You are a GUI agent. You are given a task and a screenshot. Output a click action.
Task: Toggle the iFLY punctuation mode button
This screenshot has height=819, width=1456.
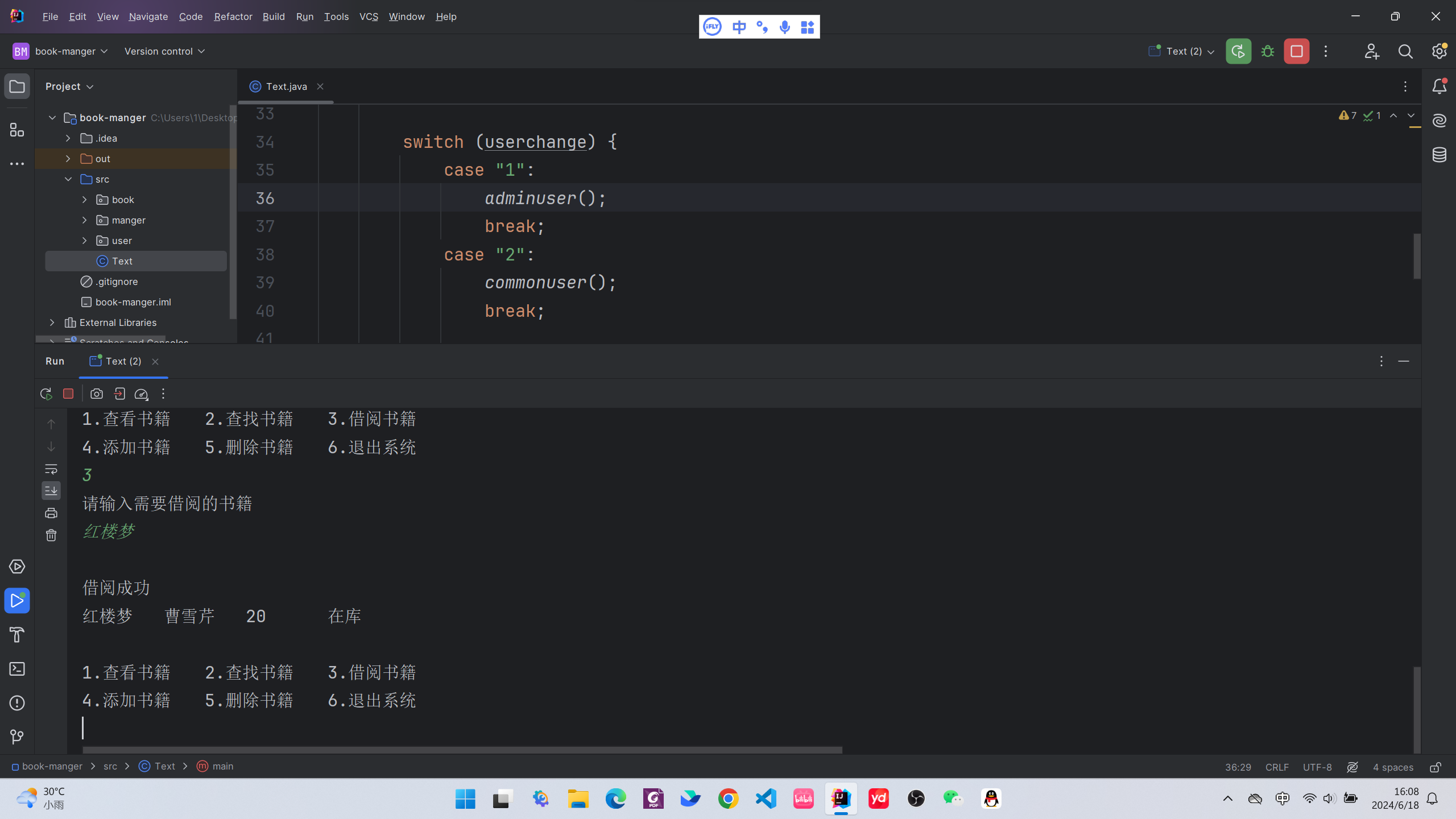tap(762, 27)
